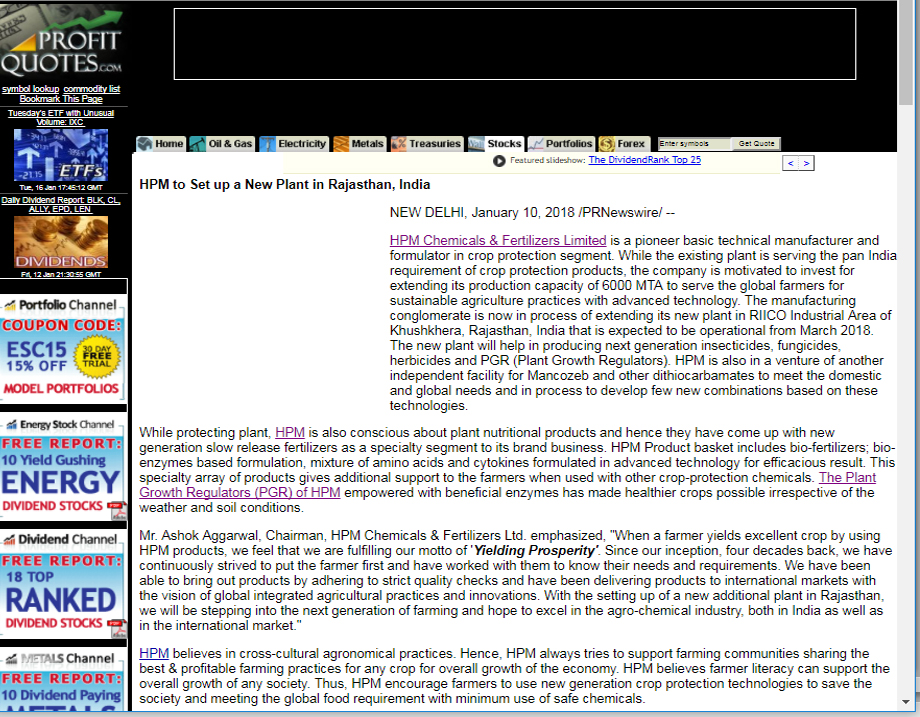Switch to the Treasuries tab
The width and height of the screenshot is (920, 717).
pyautogui.click(x=427, y=144)
